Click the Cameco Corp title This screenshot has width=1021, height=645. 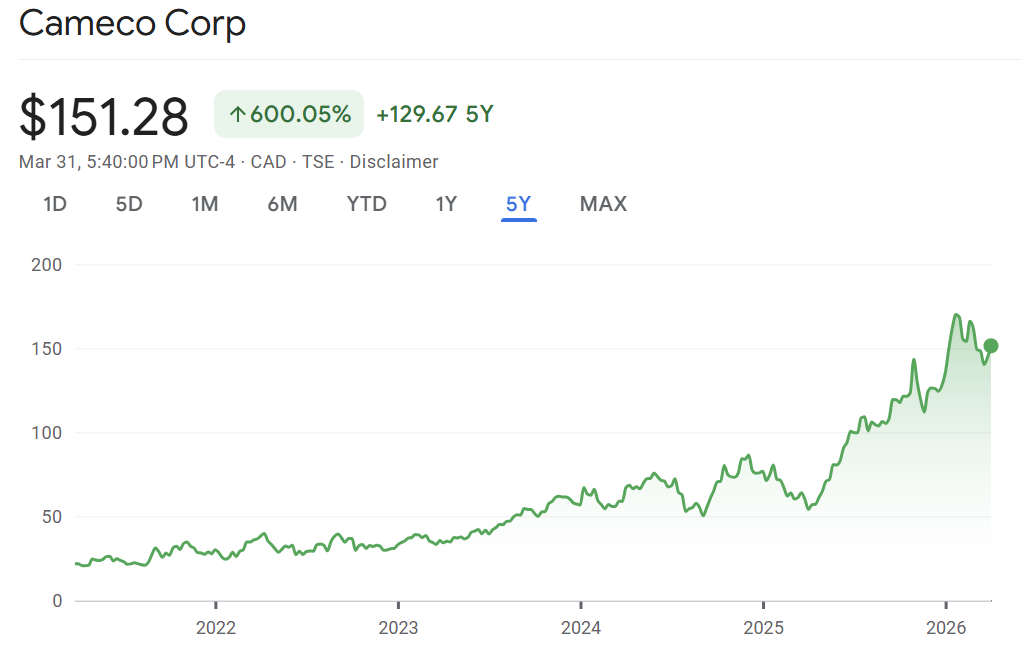[132, 24]
